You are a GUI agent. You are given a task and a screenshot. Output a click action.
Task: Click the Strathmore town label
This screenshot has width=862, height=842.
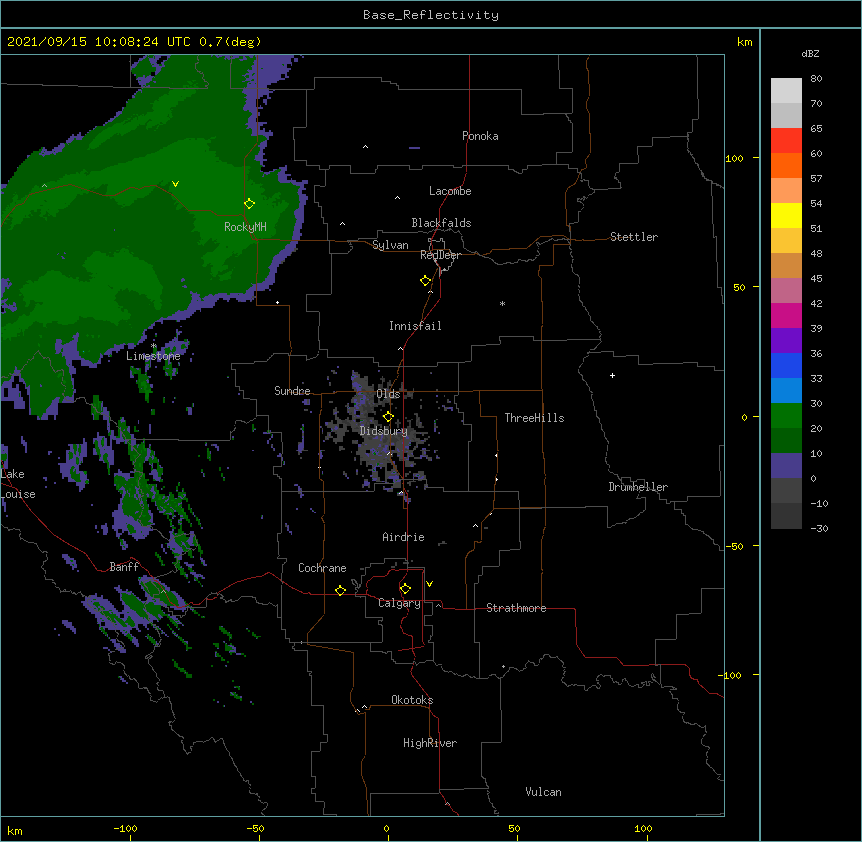(516, 608)
